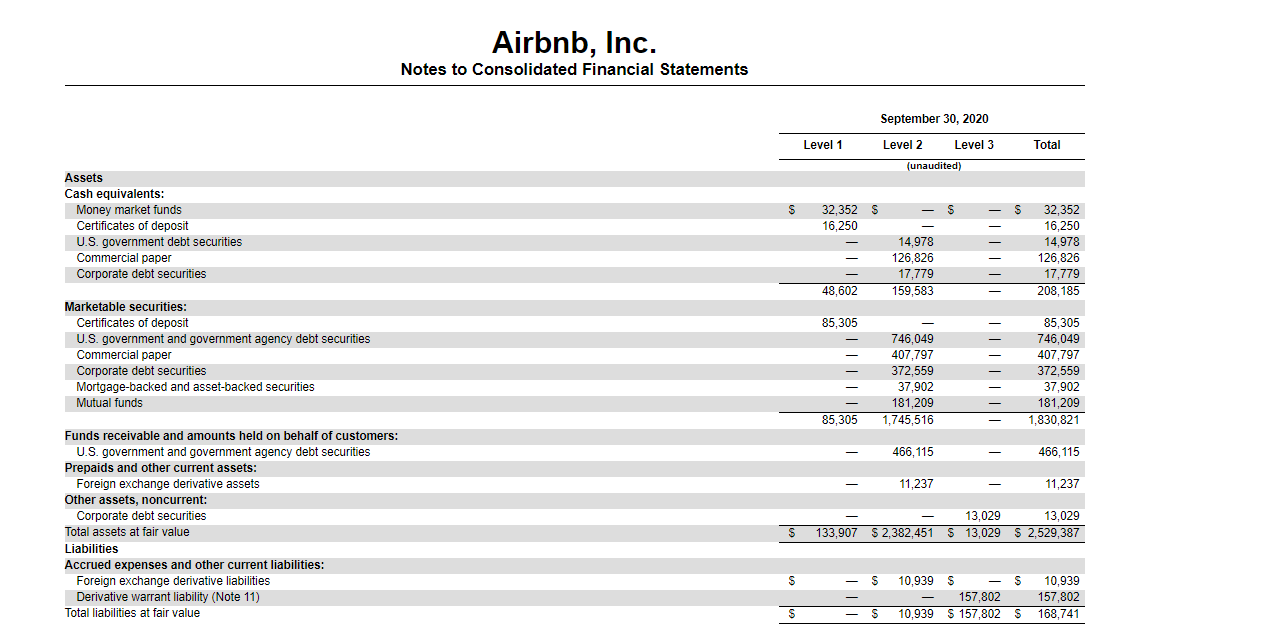This screenshot has height=630, width=1282.
Task: Select 'Foreign exchange derivative assets' row label
Action: tap(168, 484)
